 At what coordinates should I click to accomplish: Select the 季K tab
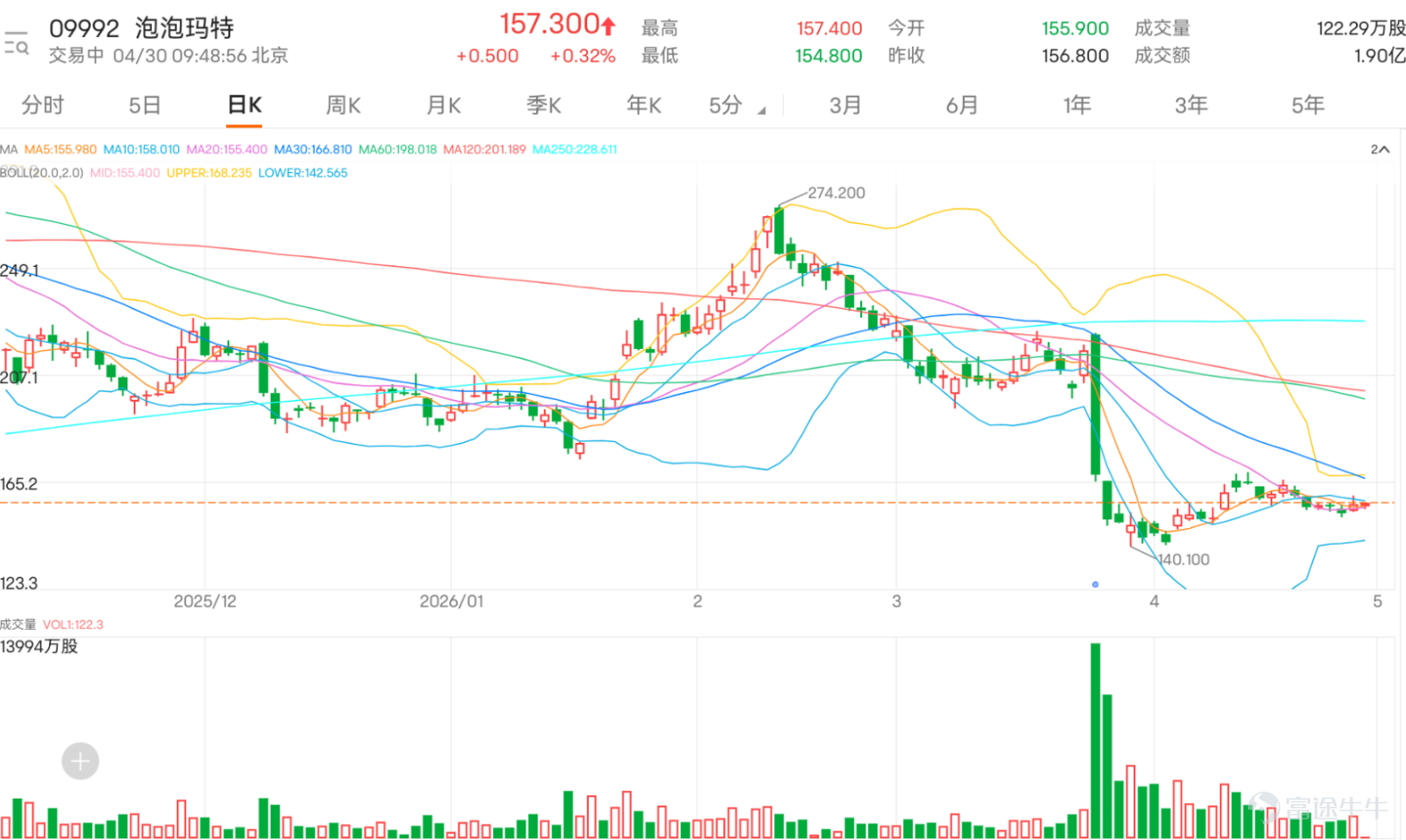click(x=544, y=105)
